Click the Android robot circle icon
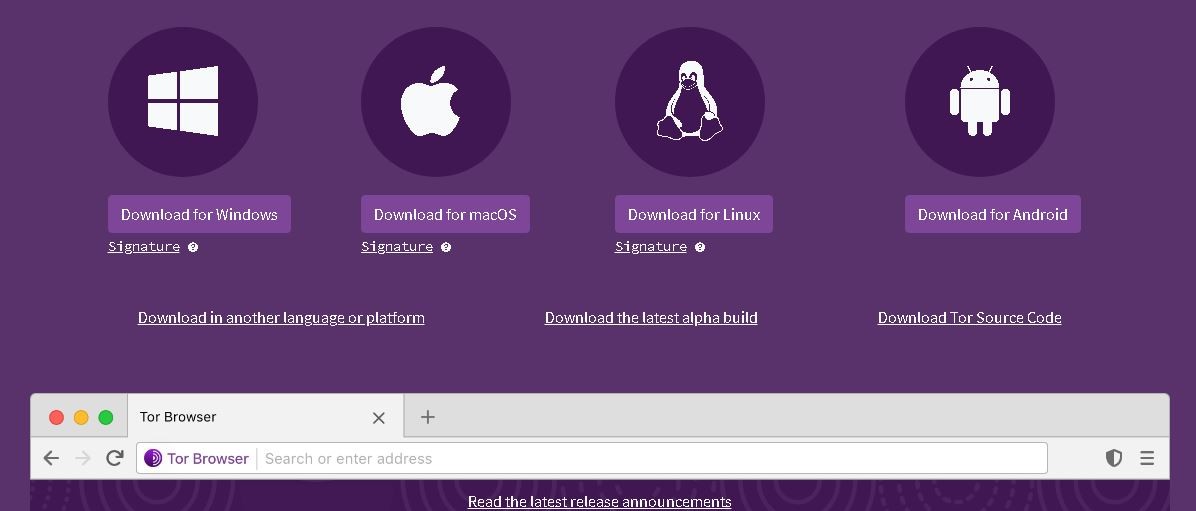Viewport: 1196px width, 511px height. pos(980,101)
